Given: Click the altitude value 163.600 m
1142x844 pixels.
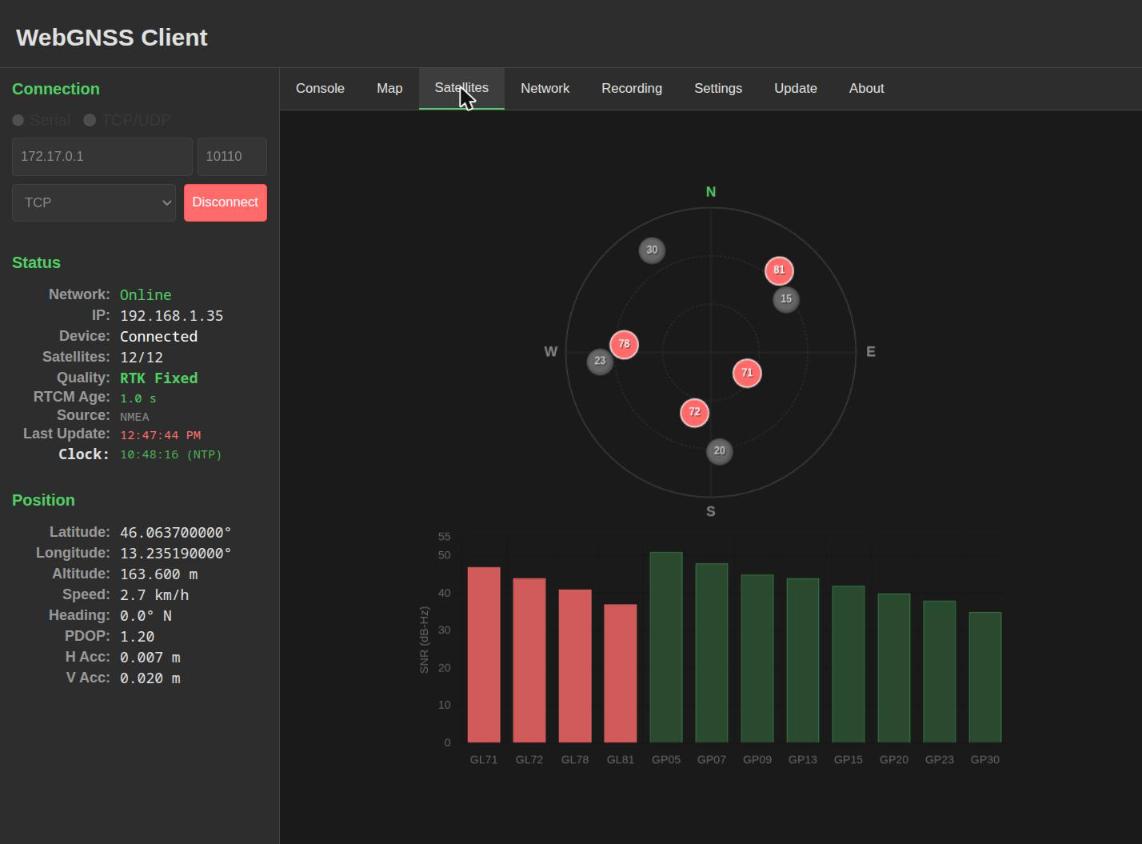Looking at the screenshot, I should [x=159, y=574].
